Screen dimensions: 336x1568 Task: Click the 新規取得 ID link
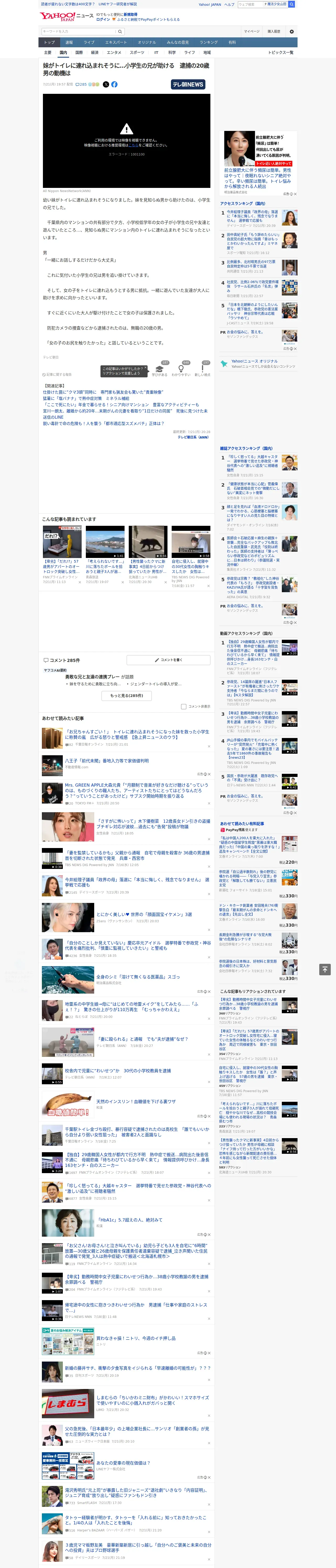pyautogui.click(x=131, y=14)
